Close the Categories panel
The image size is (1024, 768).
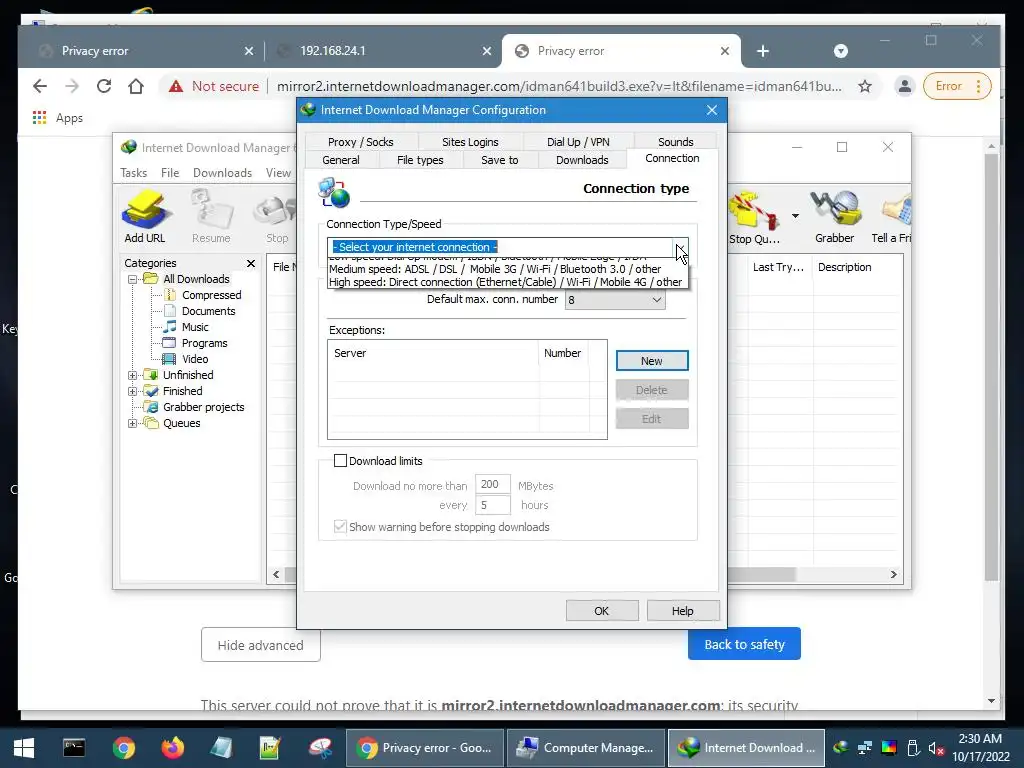coord(251,263)
